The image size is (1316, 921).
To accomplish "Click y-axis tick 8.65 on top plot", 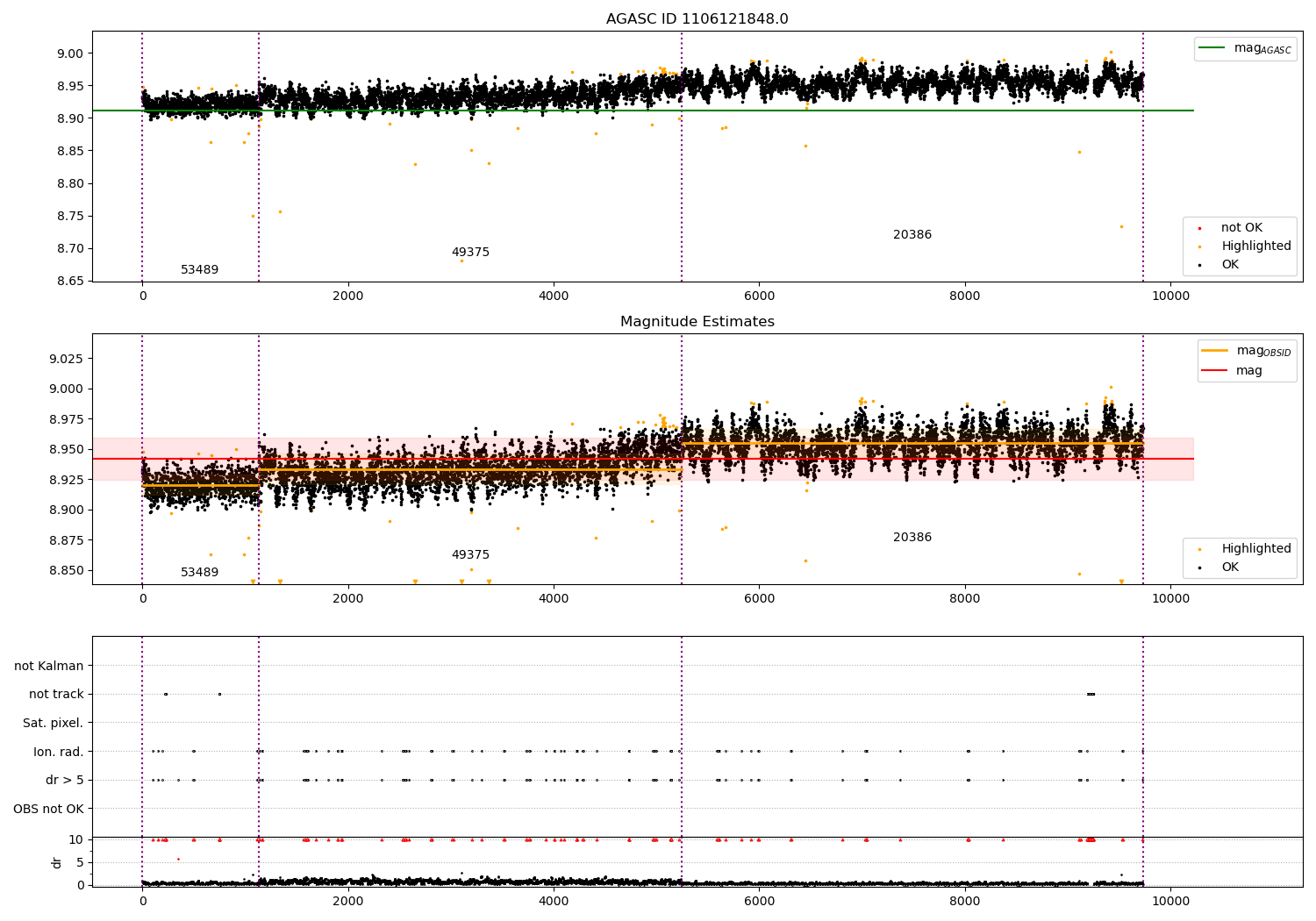I will 70,282.
